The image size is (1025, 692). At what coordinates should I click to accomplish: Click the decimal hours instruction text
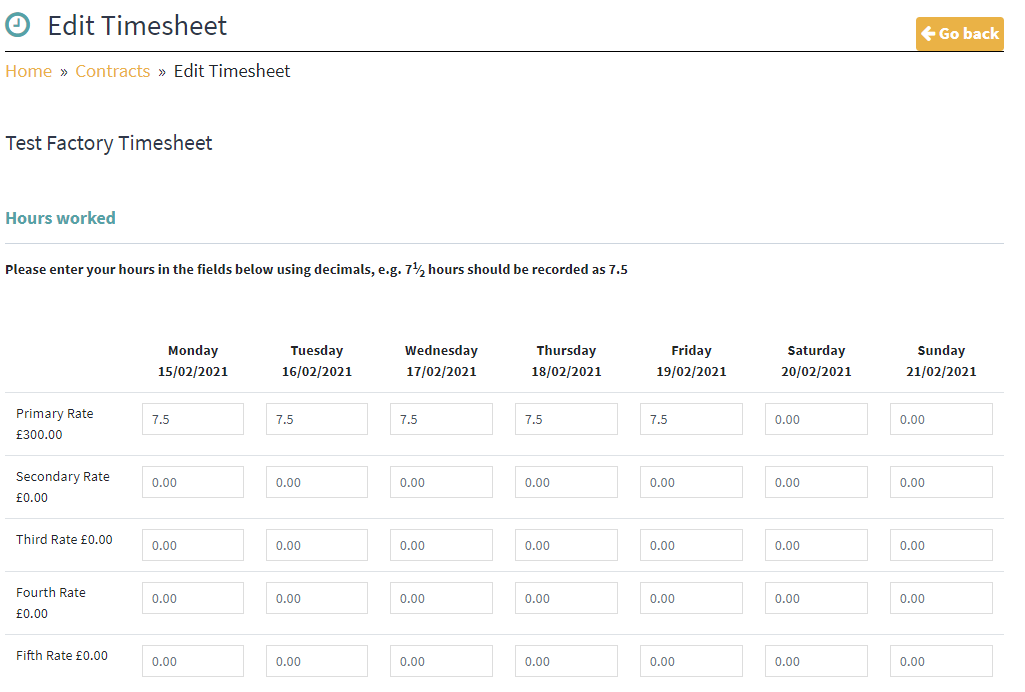[316, 269]
